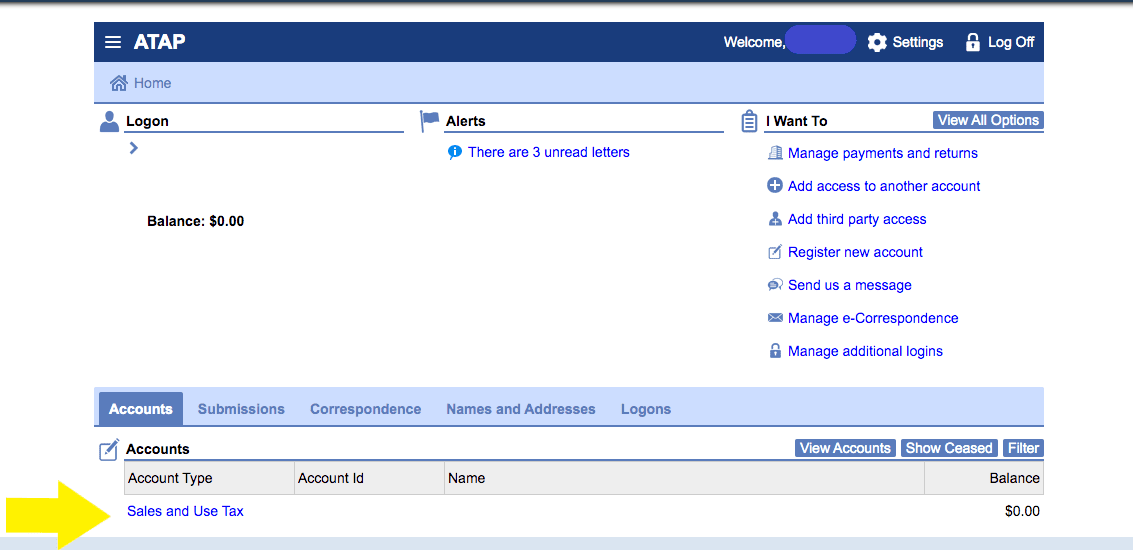Viewport: 1133px width, 550px height.
Task: Open Add third party access link
Action: coord(857,219)
